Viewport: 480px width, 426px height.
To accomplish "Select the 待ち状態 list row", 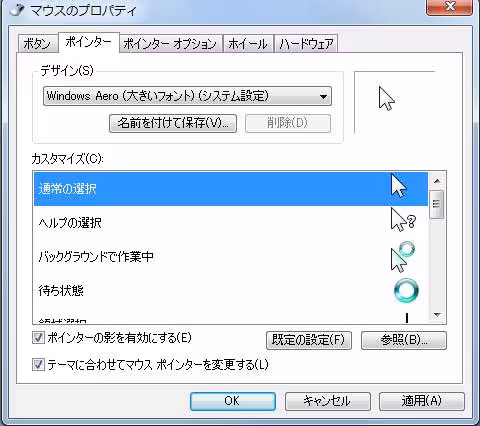I will click(231, 290).
